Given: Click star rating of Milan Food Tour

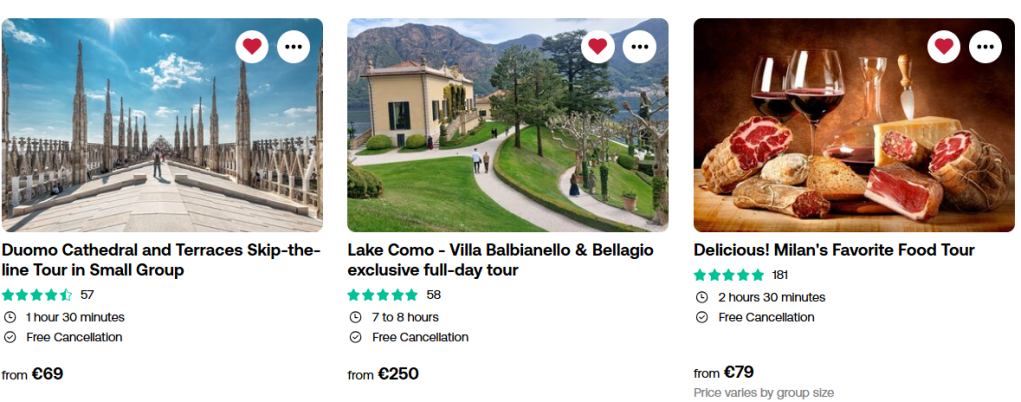Looking at the screenshot, I should 729,275.
